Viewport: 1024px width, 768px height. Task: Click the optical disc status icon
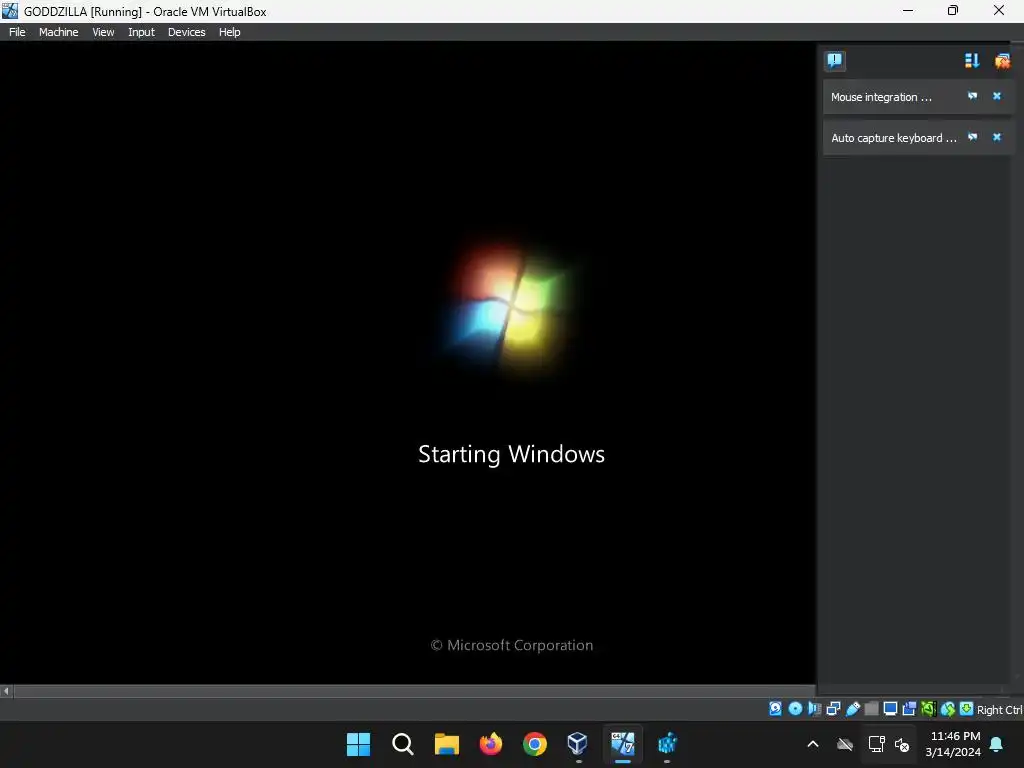(795, 709)
